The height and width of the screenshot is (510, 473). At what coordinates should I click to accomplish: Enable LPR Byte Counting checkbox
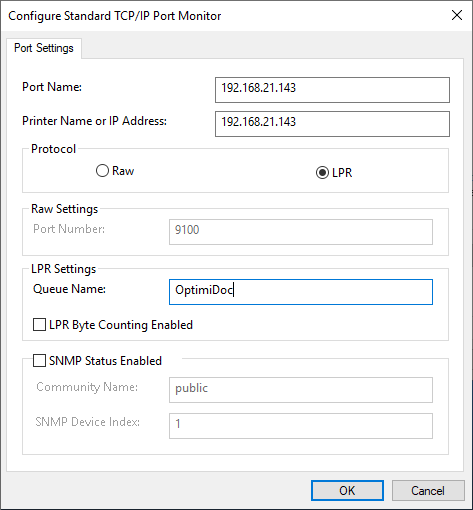click(x=39, y=325)
